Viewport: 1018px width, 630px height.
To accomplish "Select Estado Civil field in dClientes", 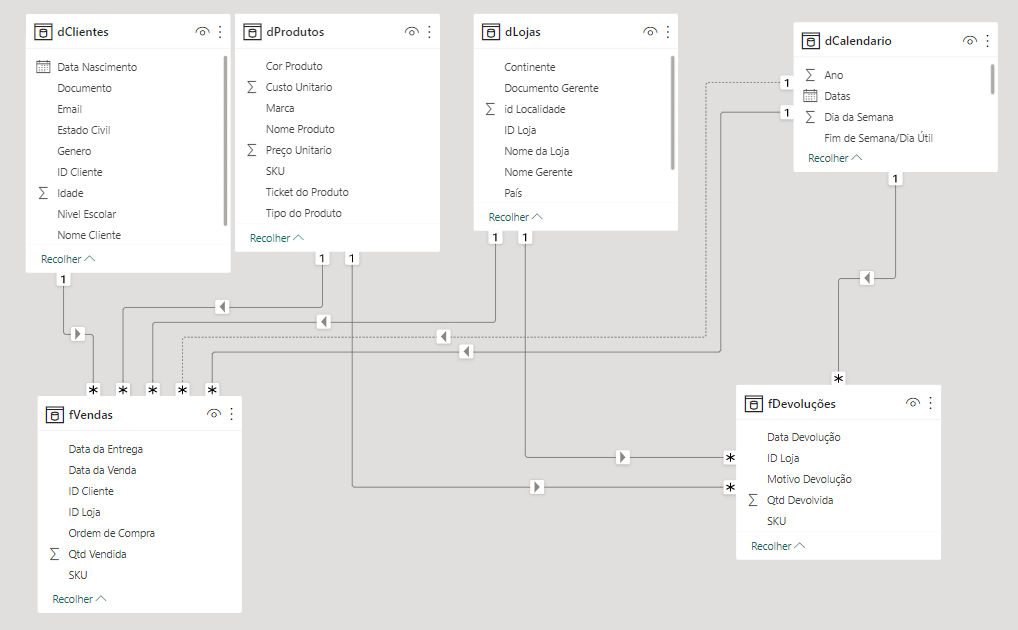I will coord(84,130).
